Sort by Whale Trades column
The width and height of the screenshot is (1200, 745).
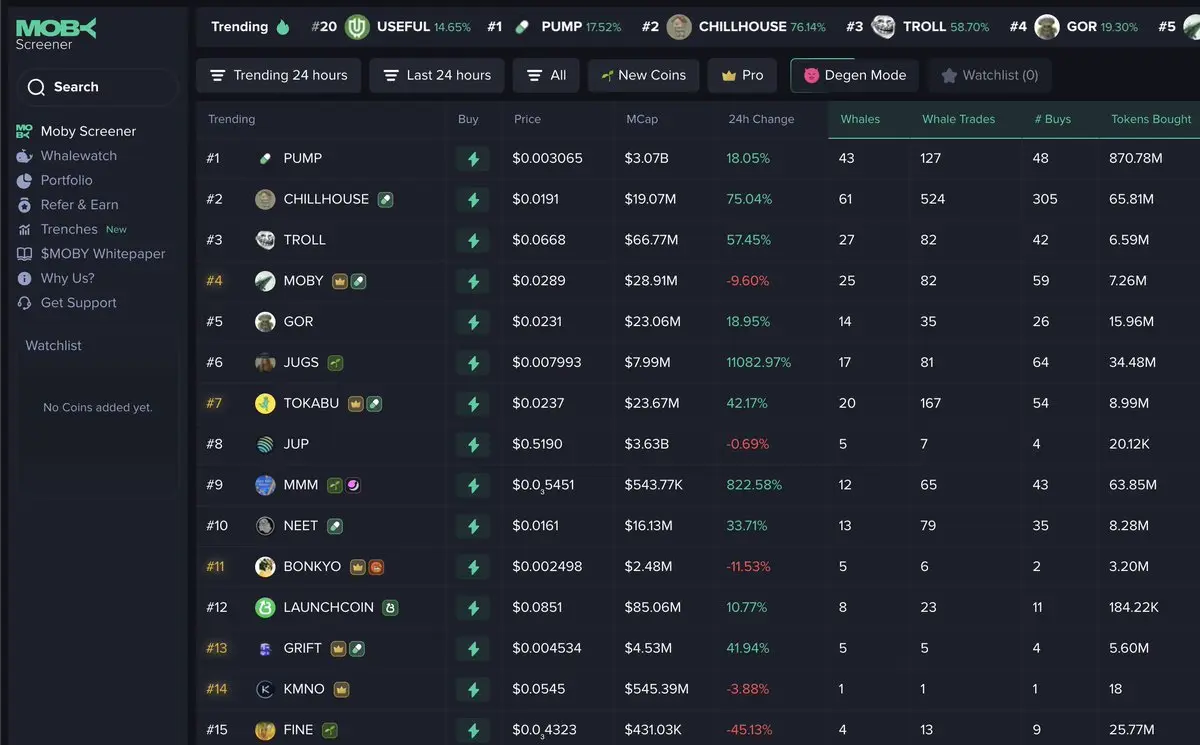point(958,119)
